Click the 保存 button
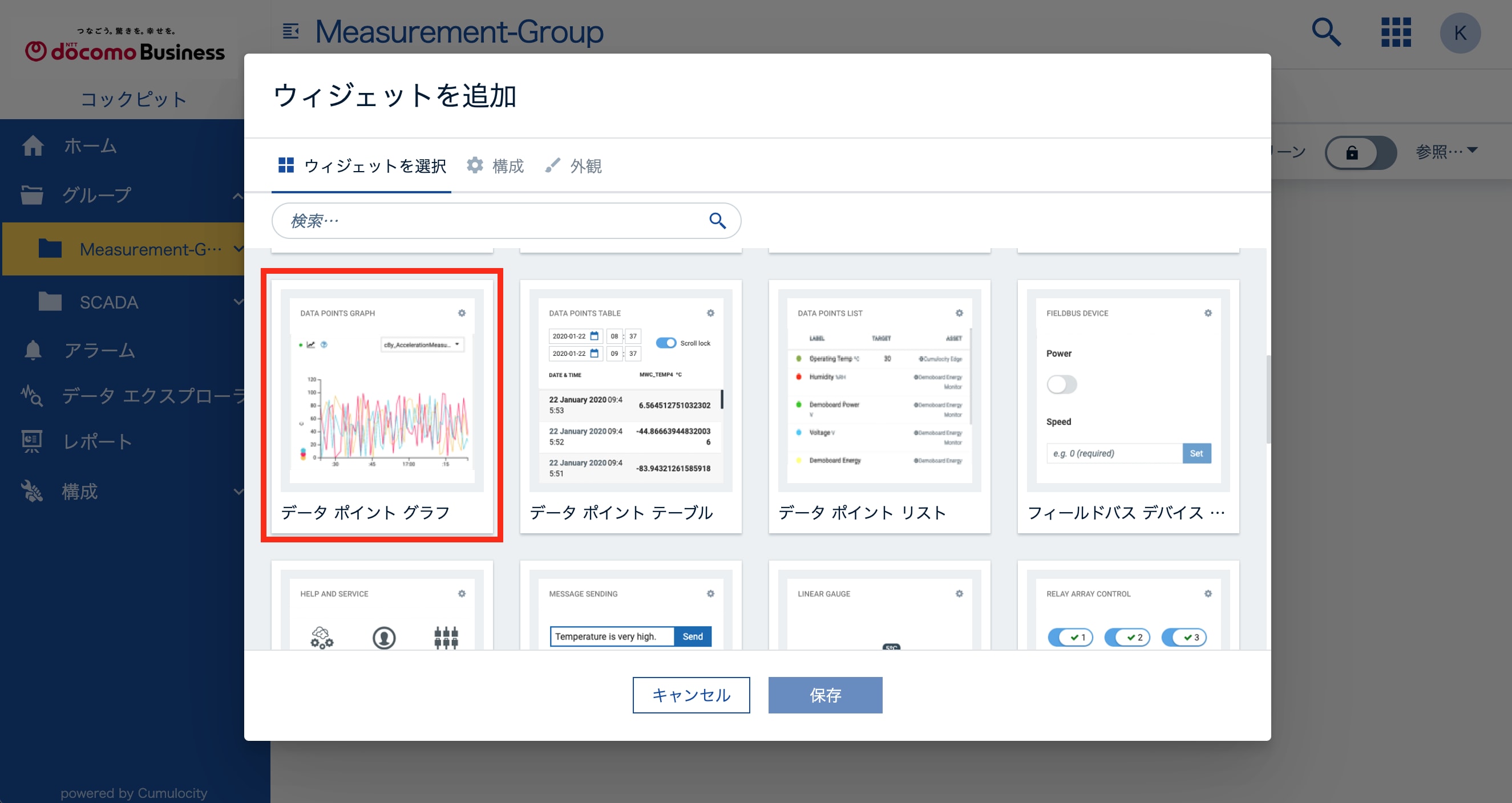The width and height of the screenshot is (1512, 803). [x=824, y=695]
